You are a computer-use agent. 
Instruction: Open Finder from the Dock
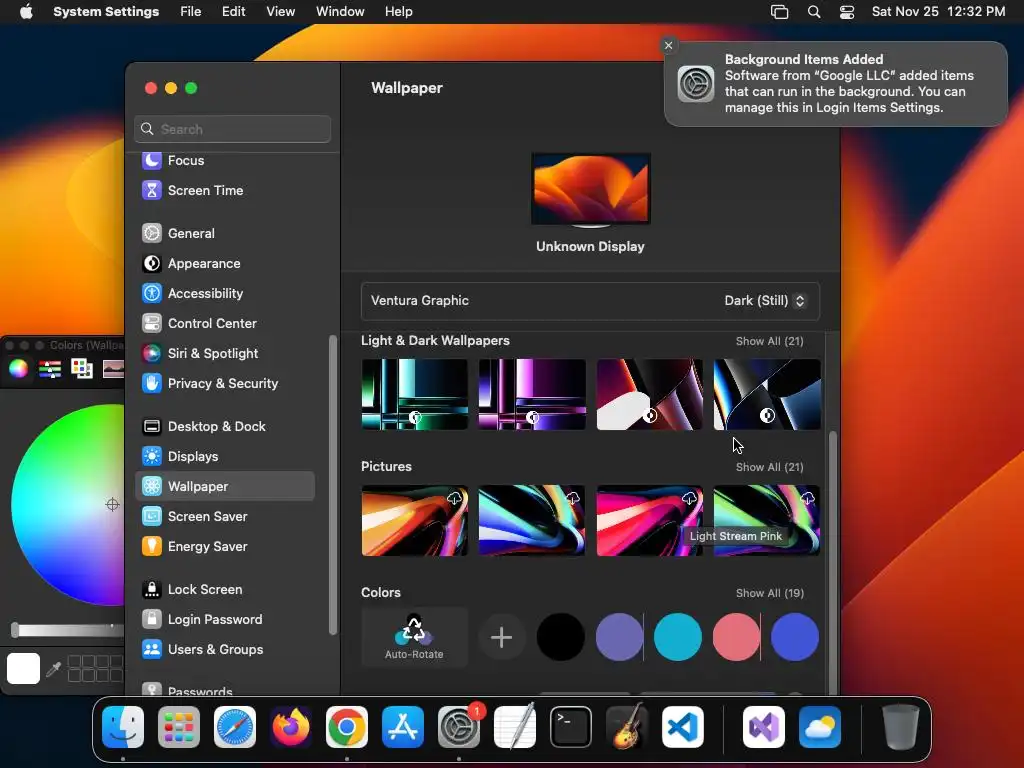(123, 727)
